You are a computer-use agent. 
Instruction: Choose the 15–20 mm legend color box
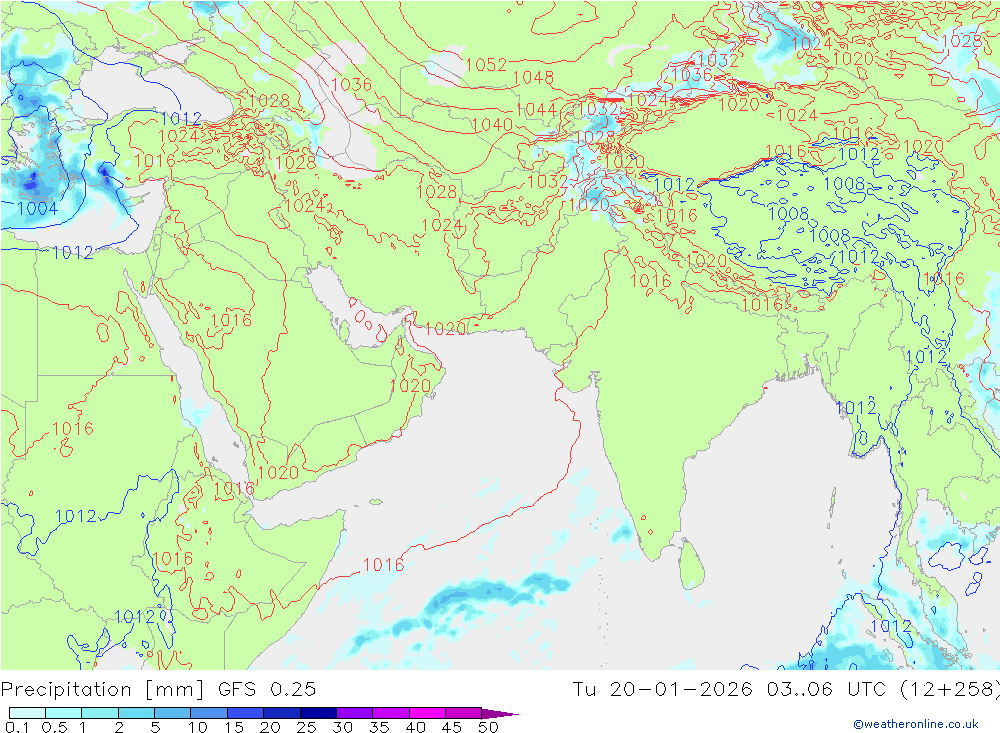pos(246,713)
